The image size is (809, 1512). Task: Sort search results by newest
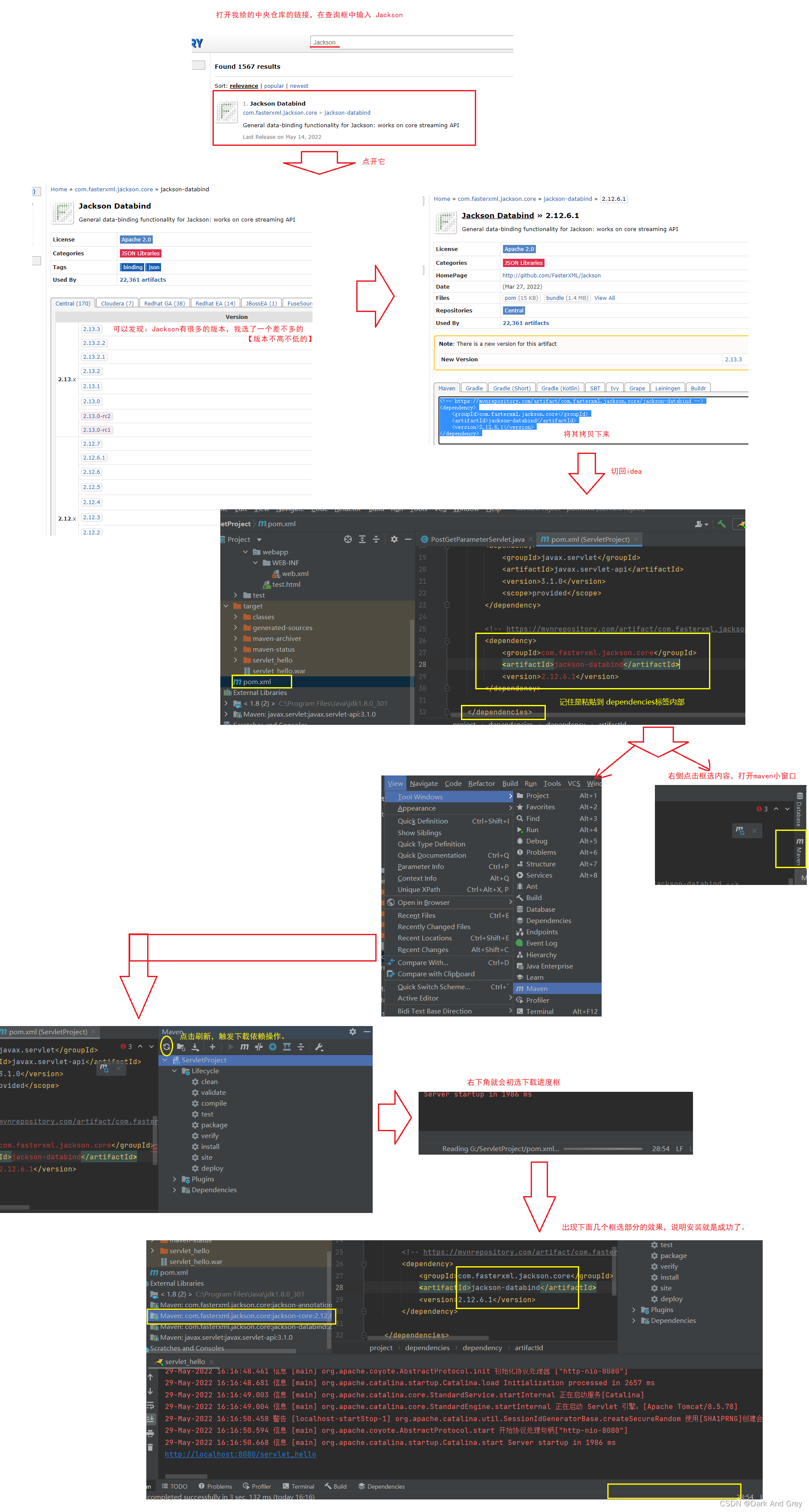tap(299, 86)
